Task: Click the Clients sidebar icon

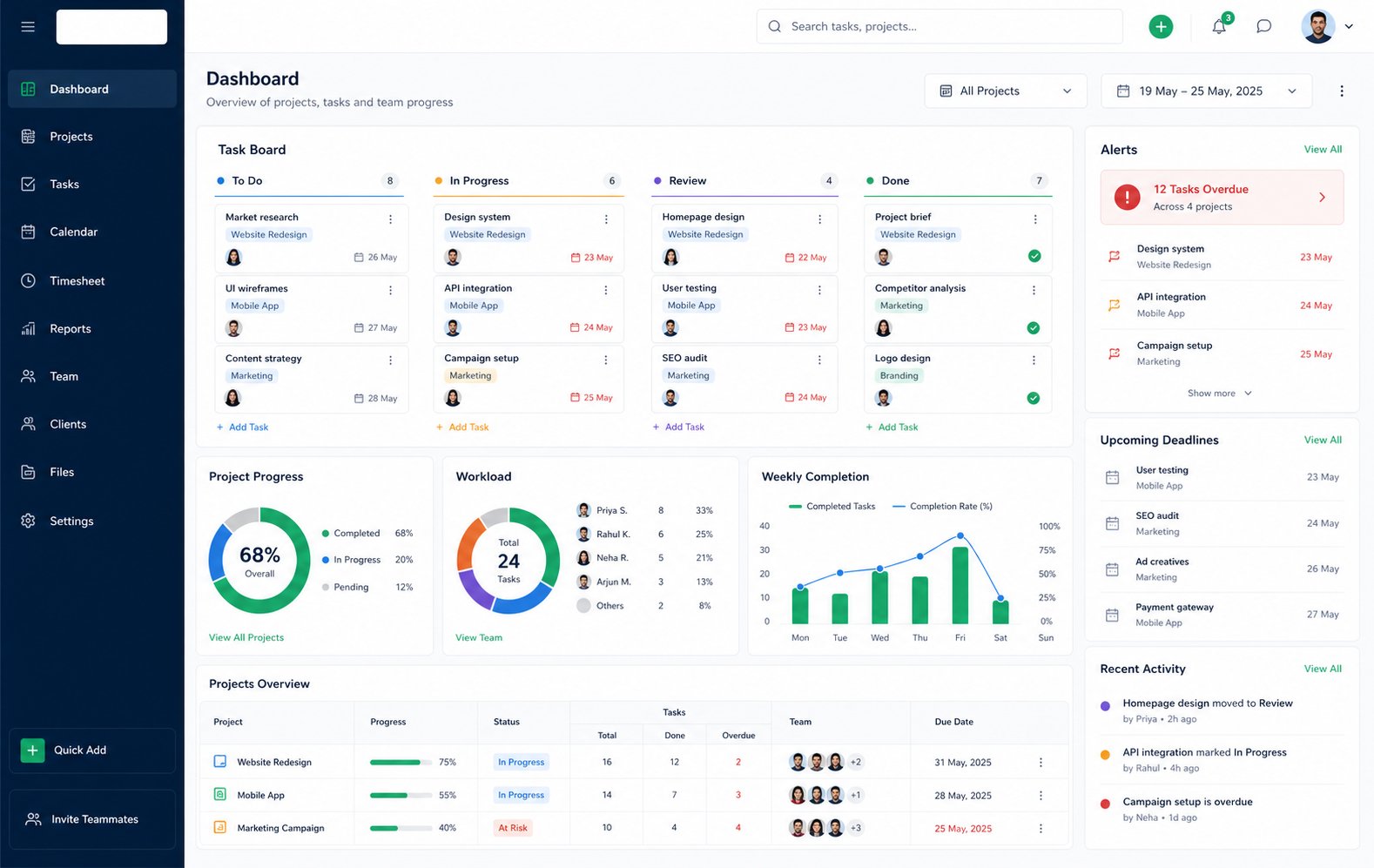Action: [x=28, y=424]
